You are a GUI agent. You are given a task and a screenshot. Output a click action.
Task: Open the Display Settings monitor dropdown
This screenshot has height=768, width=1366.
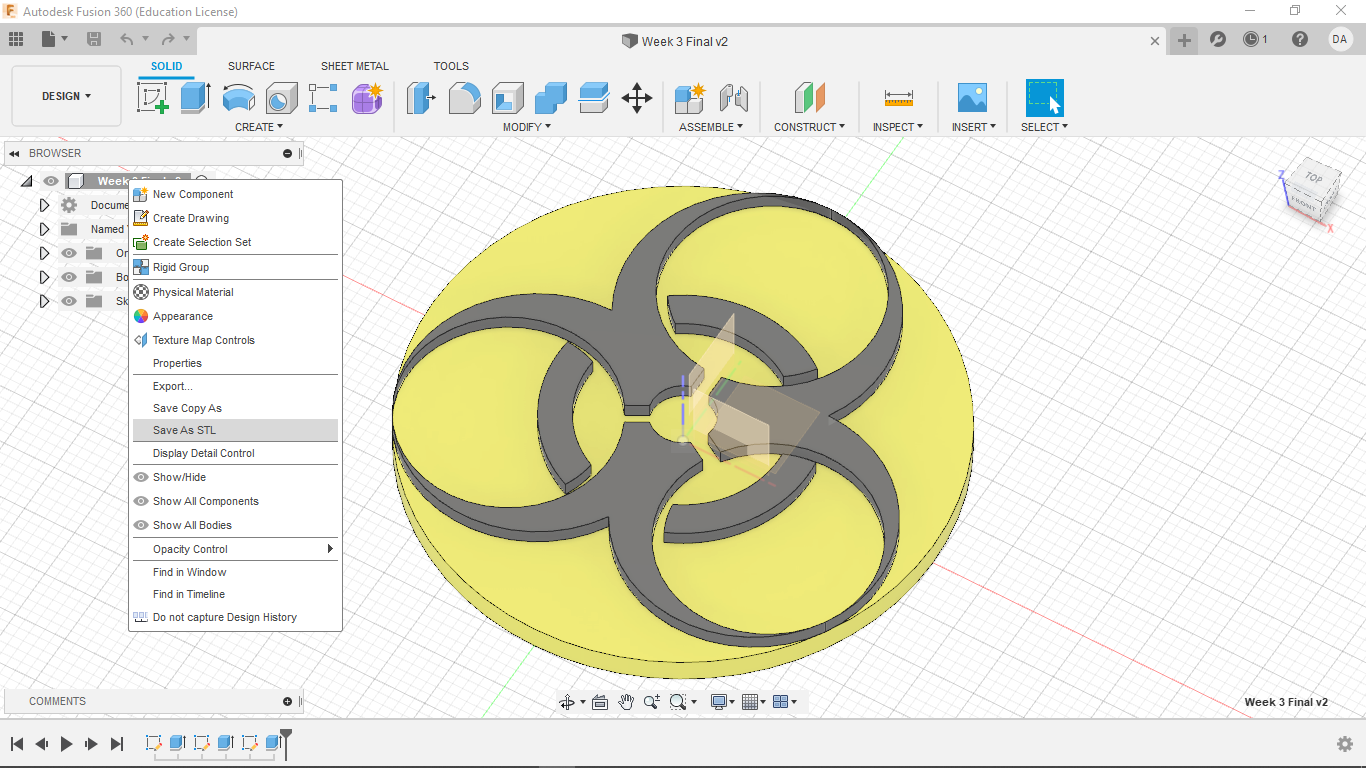click(722, 702)
